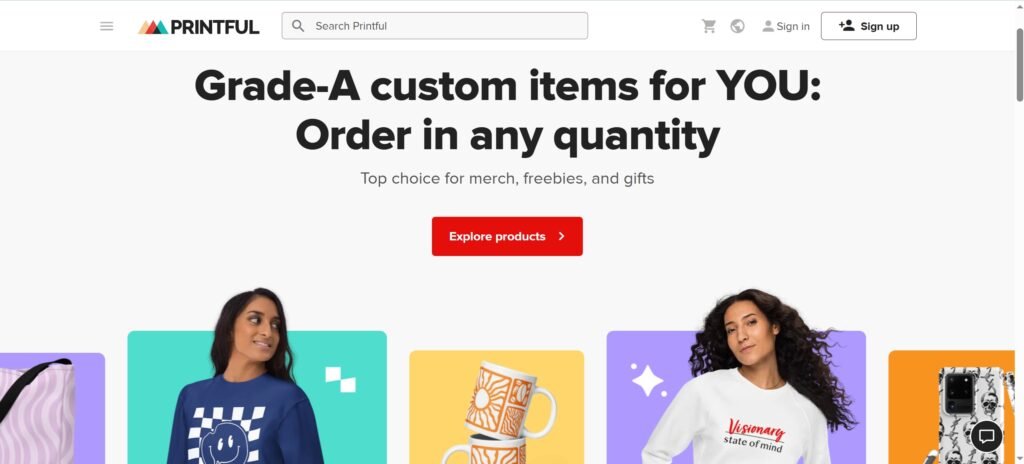The image size is (1024, 464).
Task: Open the shopping cart
Action: click(709, 26)
